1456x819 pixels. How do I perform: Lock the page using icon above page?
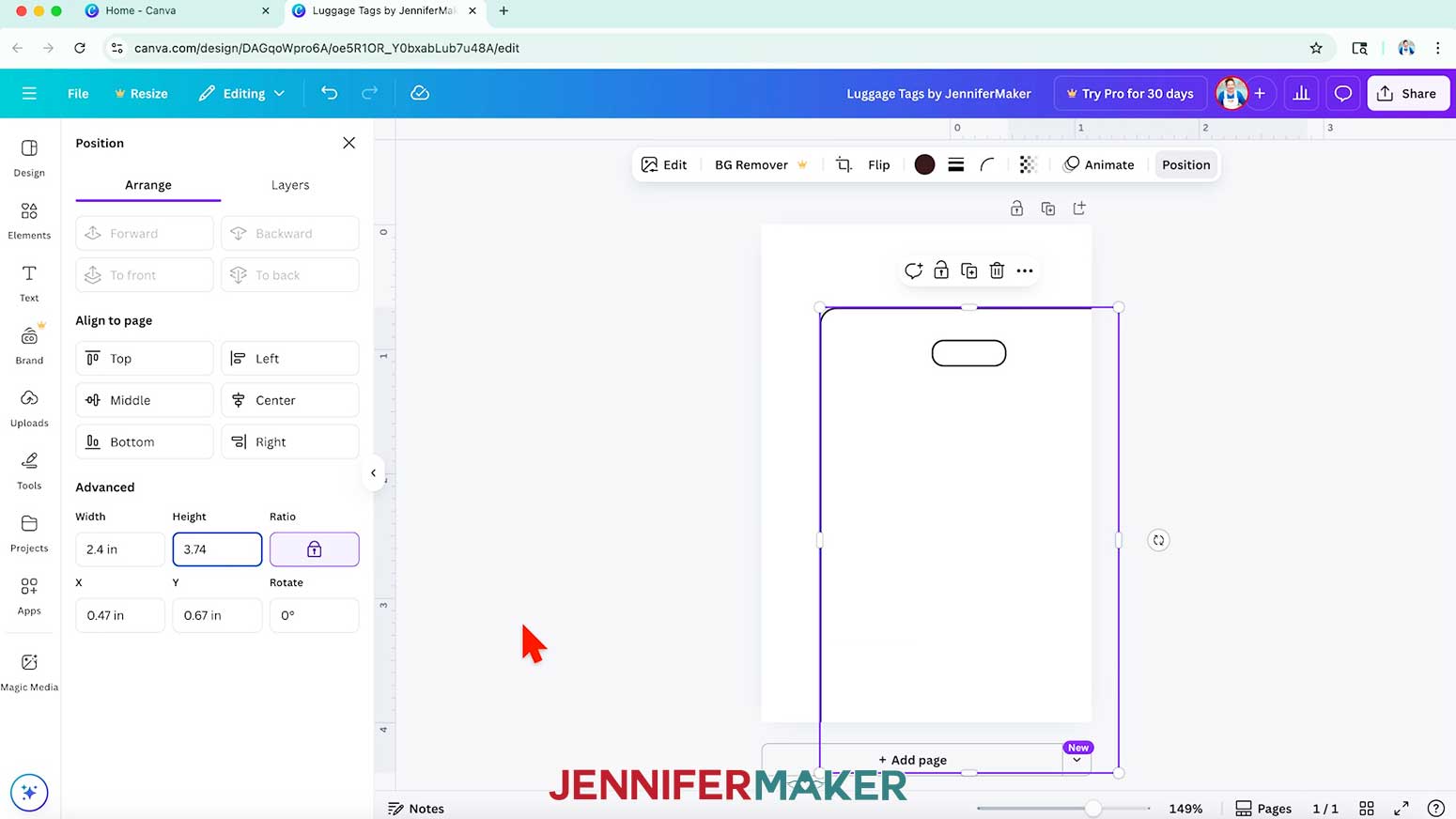point(1016,209)
